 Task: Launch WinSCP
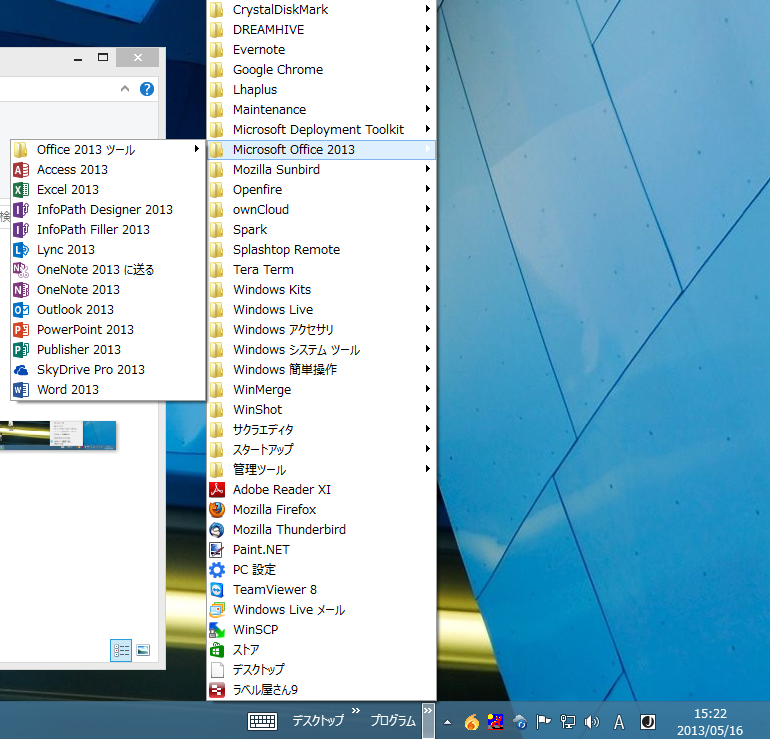pos(322,630)
